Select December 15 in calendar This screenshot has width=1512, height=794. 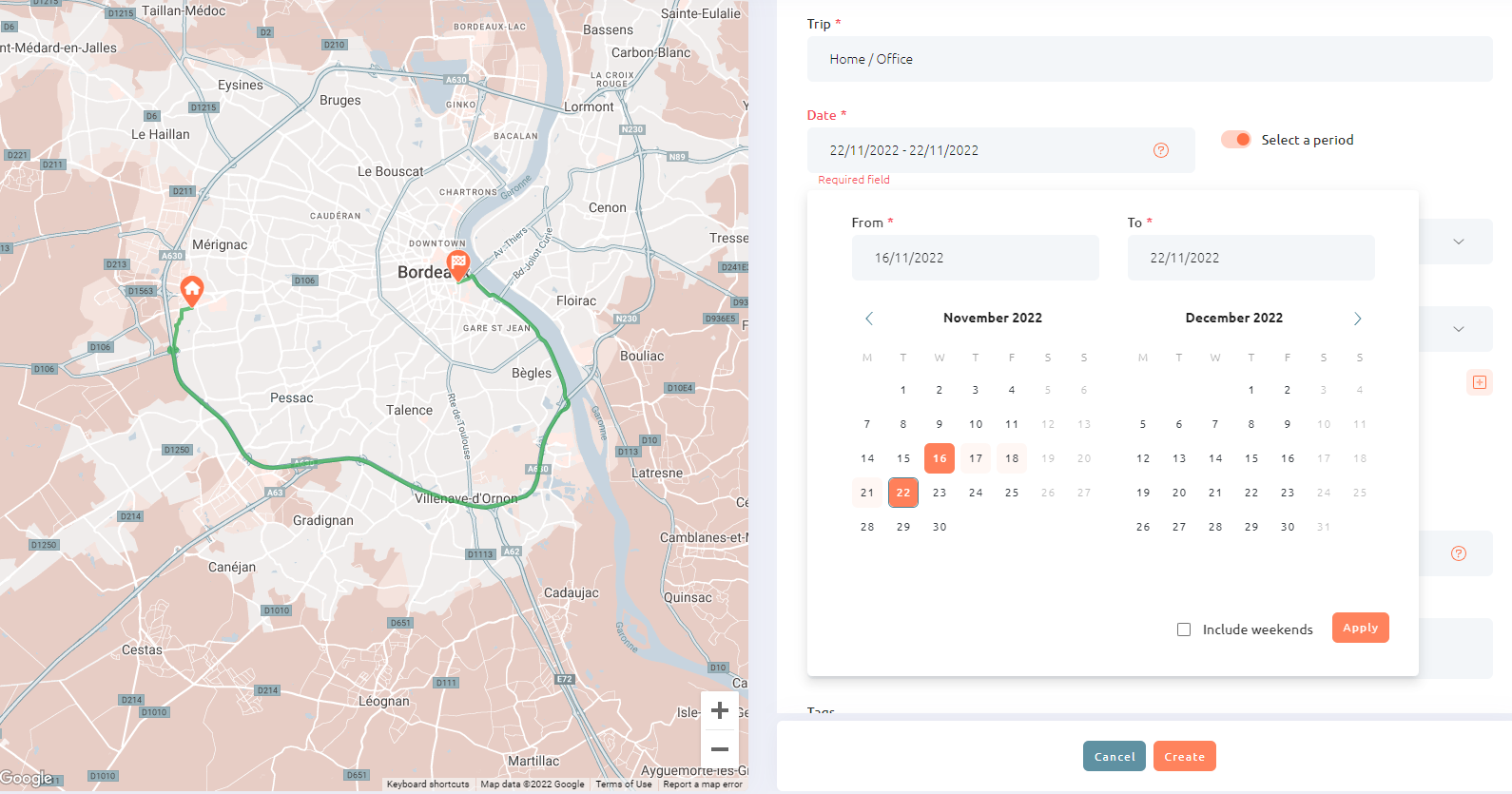(1251, 458)
